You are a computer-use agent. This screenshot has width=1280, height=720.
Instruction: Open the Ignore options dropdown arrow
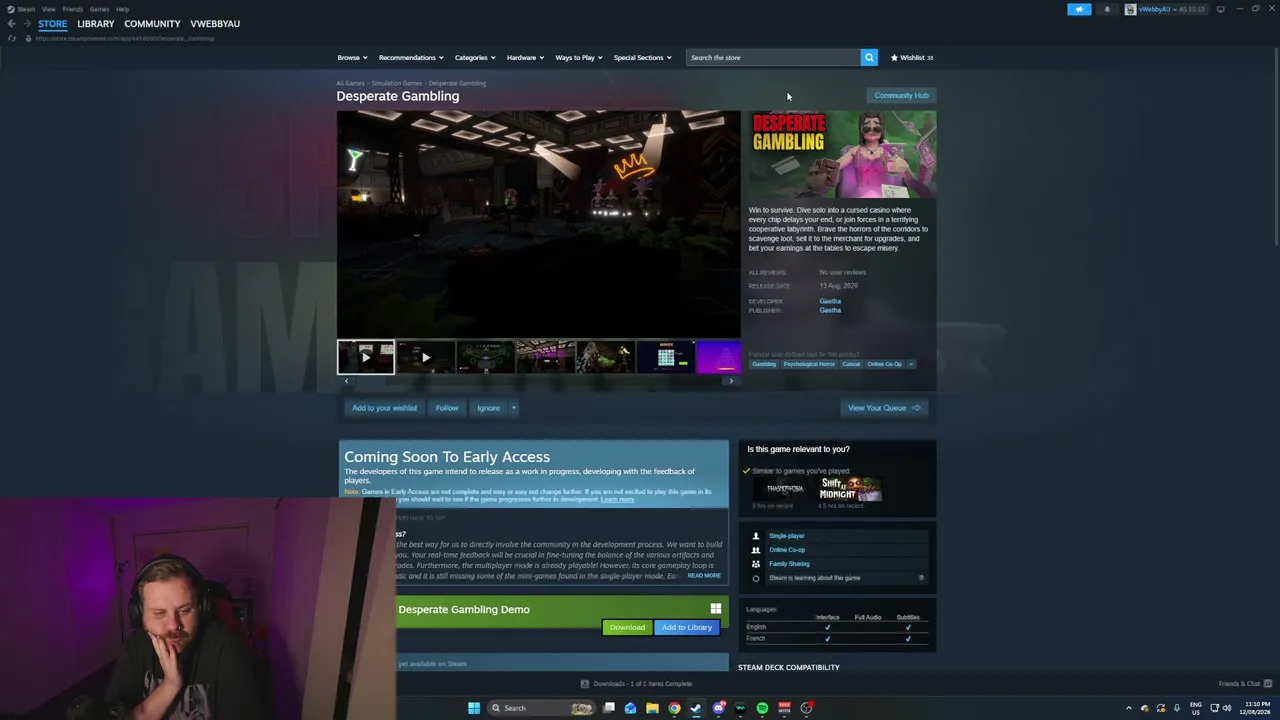pyautogui.click(x=513, y=408)
